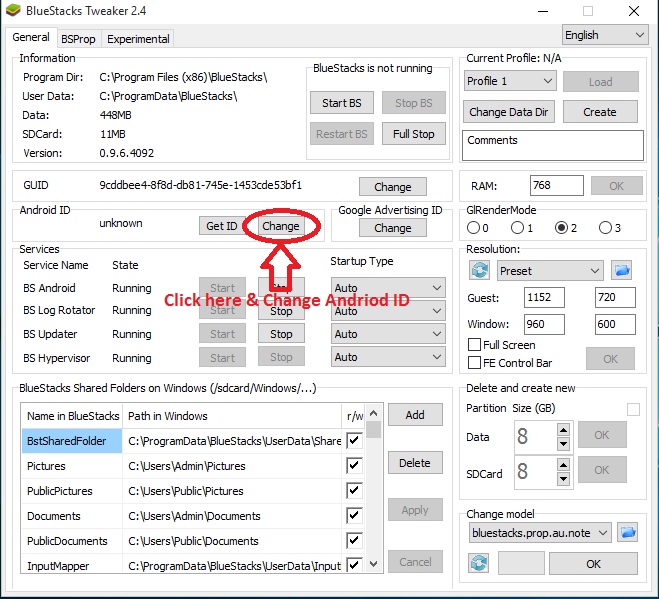
Task: Click shared folders list scroll down arrow
Action: tap(373, 564)
